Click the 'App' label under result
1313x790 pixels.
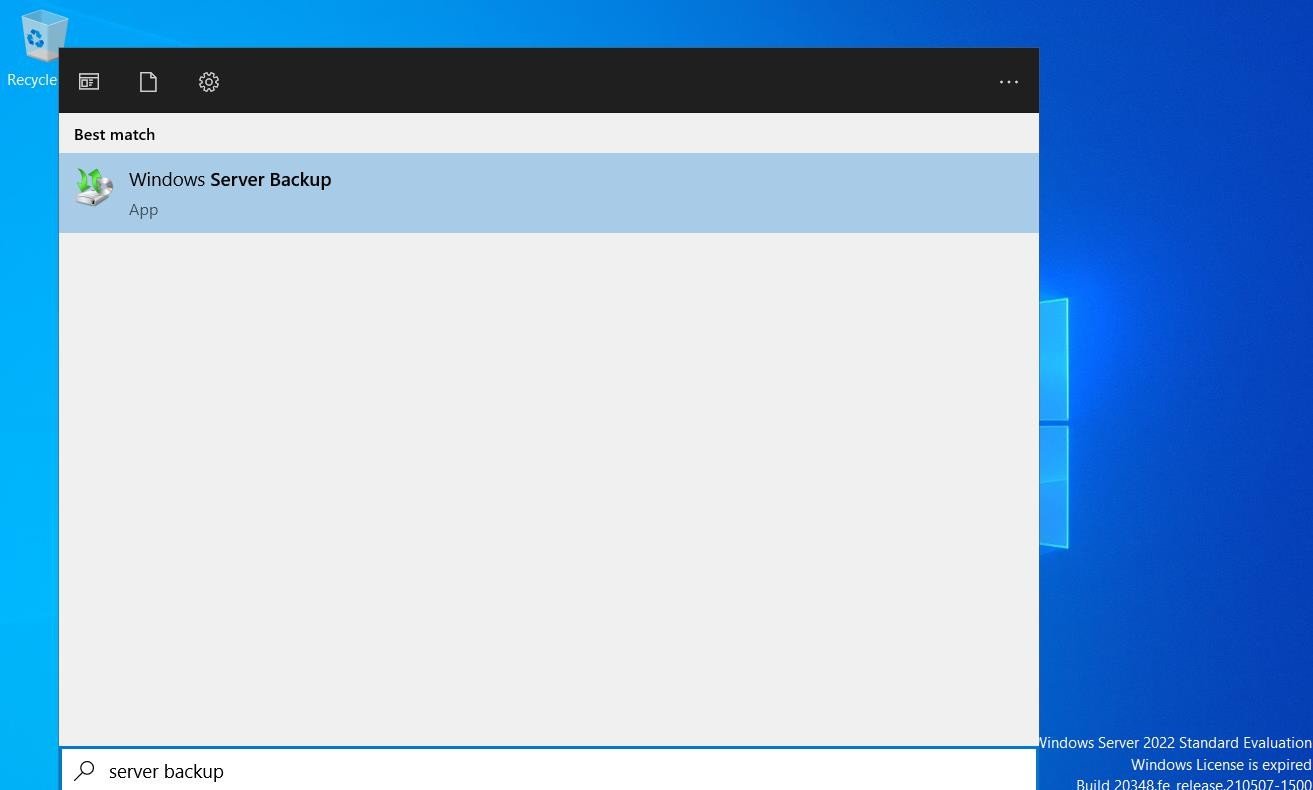[143, 210]
